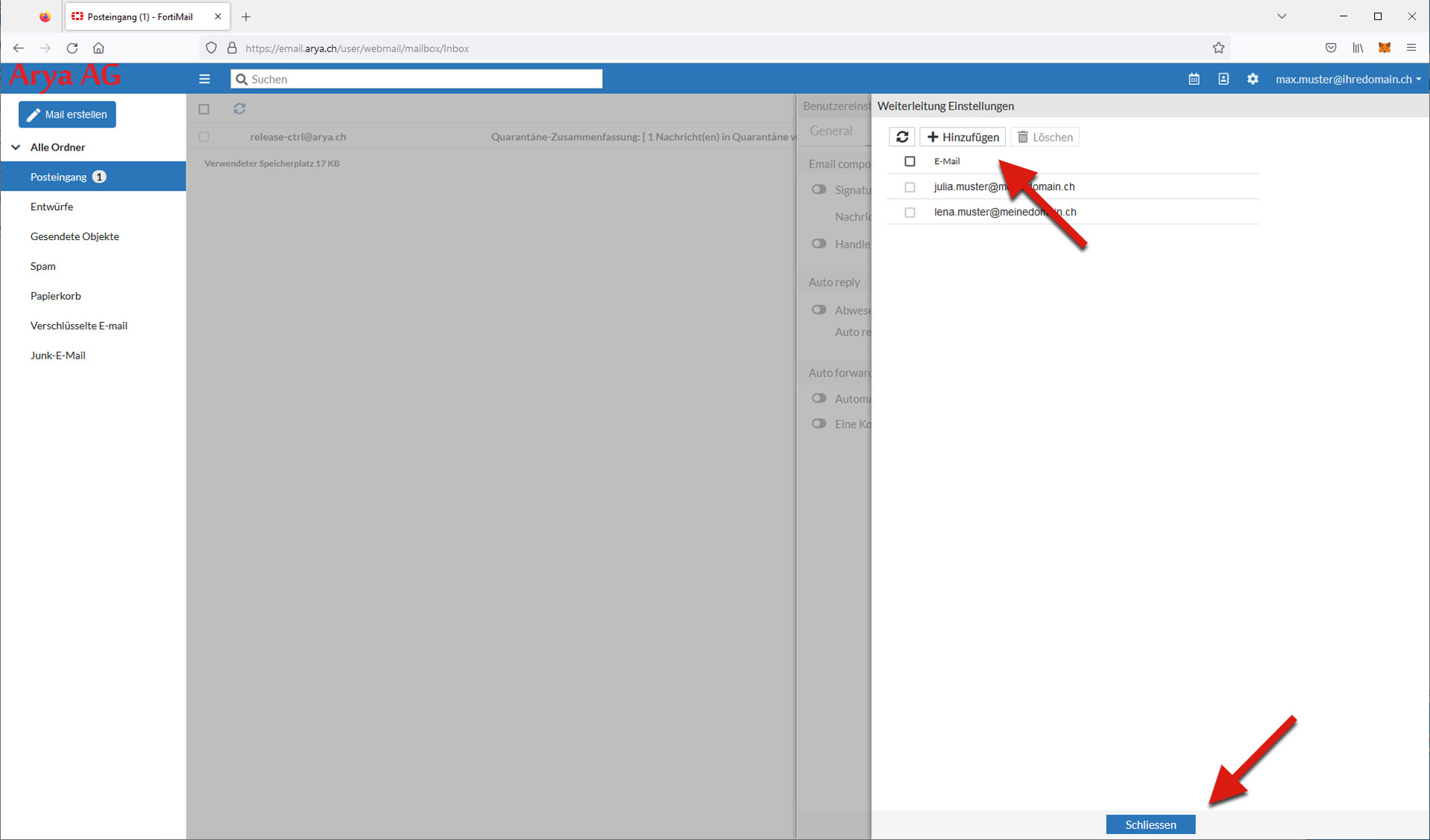This screenshot has height=840, width=1430.
Task: Open the Firefox library icon
Action: coord(1358,48)
